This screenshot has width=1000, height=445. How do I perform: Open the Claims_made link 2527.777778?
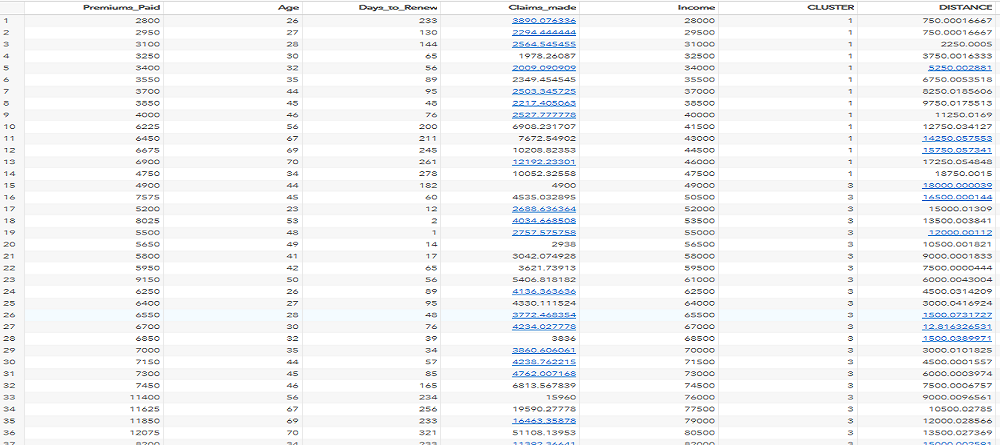(544, 114)
